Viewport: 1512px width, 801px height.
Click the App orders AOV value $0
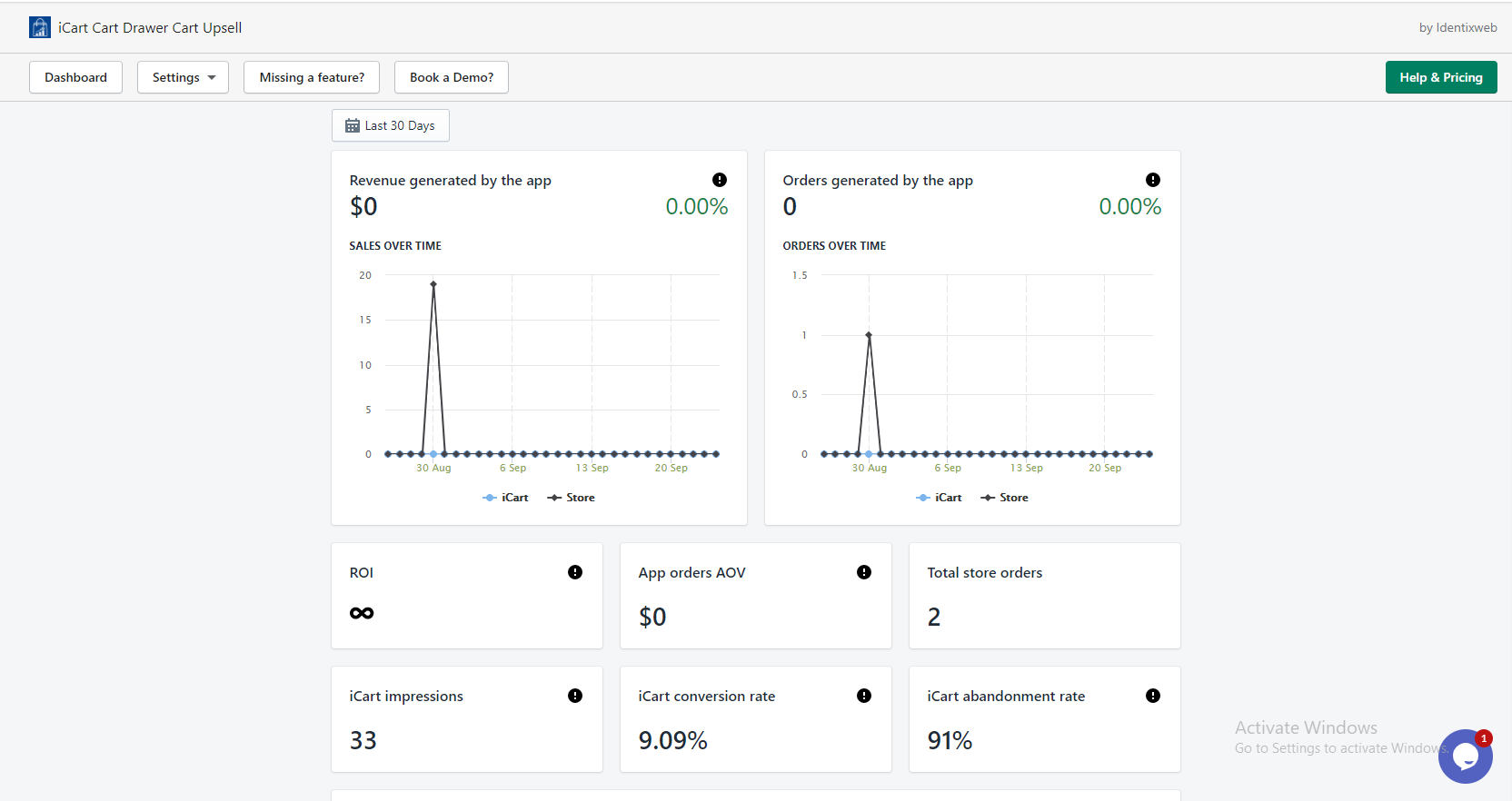click(652, 618)
